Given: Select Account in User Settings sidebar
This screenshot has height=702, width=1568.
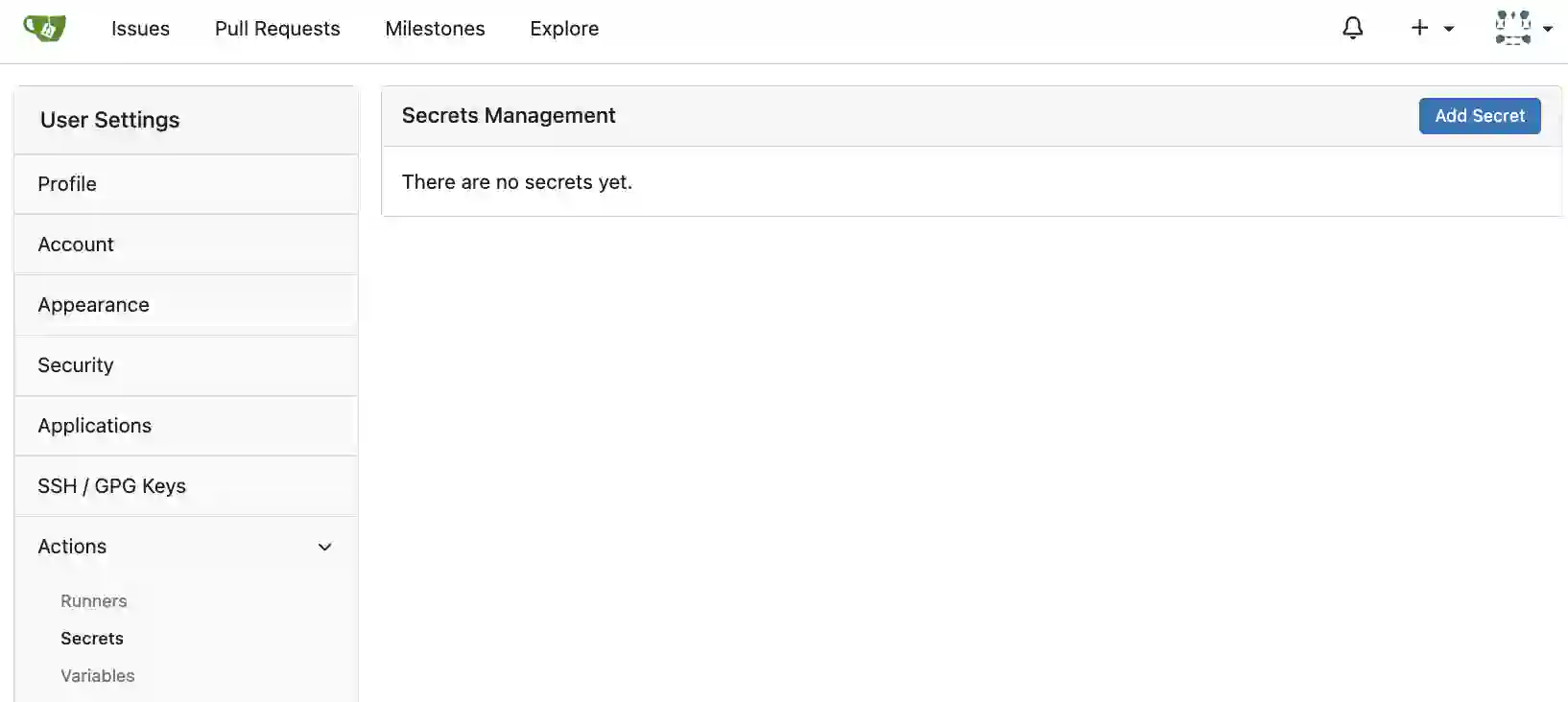Looking at the screenshot, I should click(186, 245).
